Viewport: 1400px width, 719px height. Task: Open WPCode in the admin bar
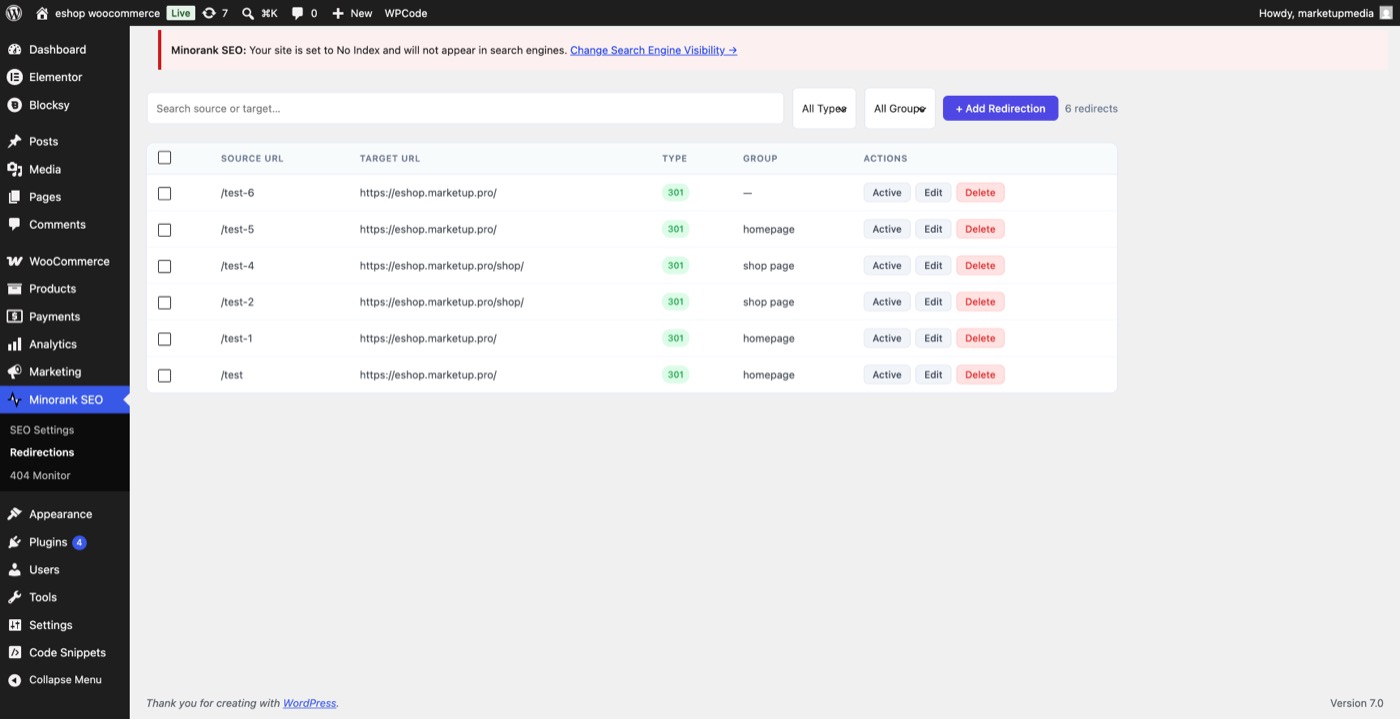[x=406, y=13]
